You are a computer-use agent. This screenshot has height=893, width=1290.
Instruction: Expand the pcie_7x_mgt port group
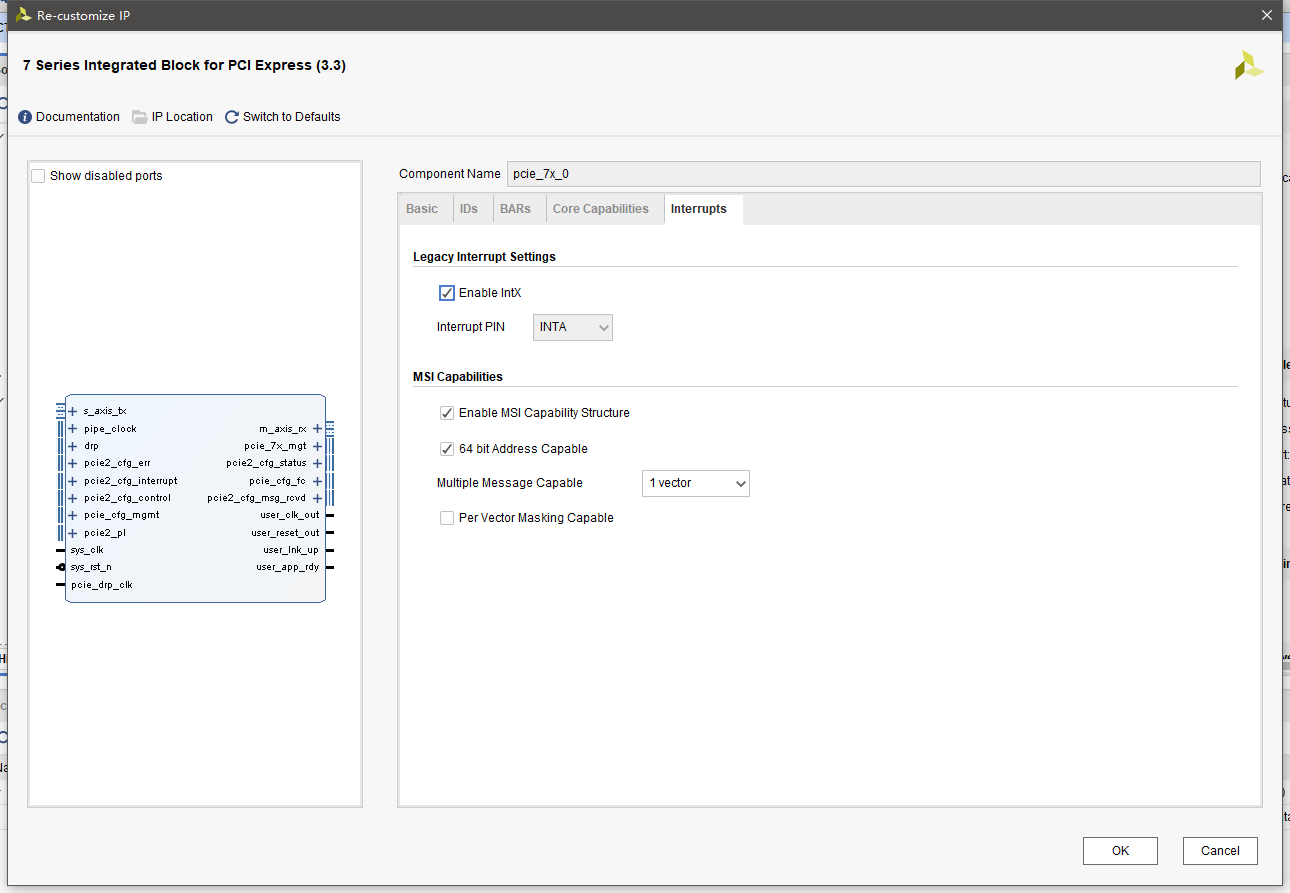pos(317,446)
